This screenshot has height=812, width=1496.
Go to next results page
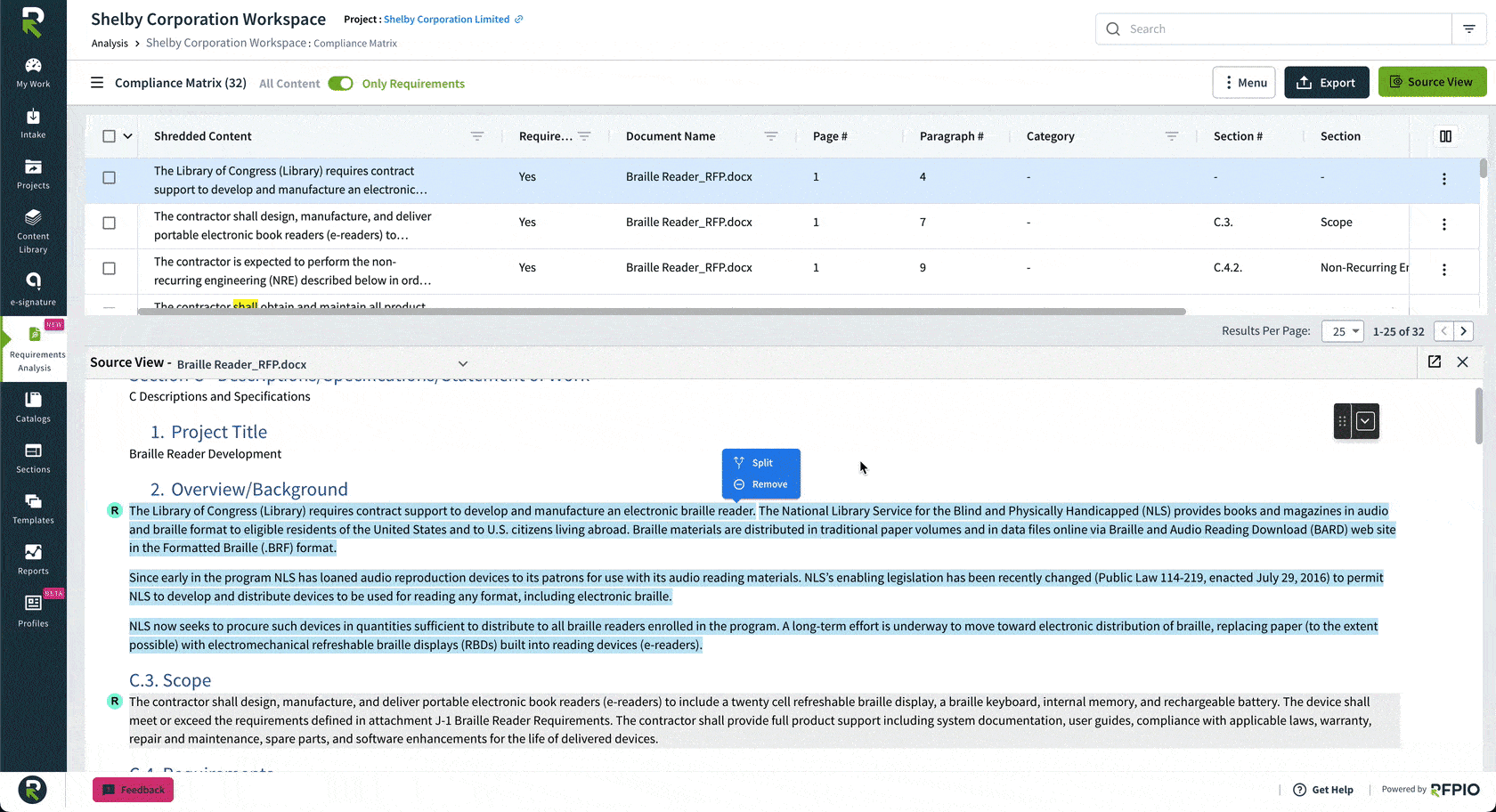click(x=1463, y=331)
